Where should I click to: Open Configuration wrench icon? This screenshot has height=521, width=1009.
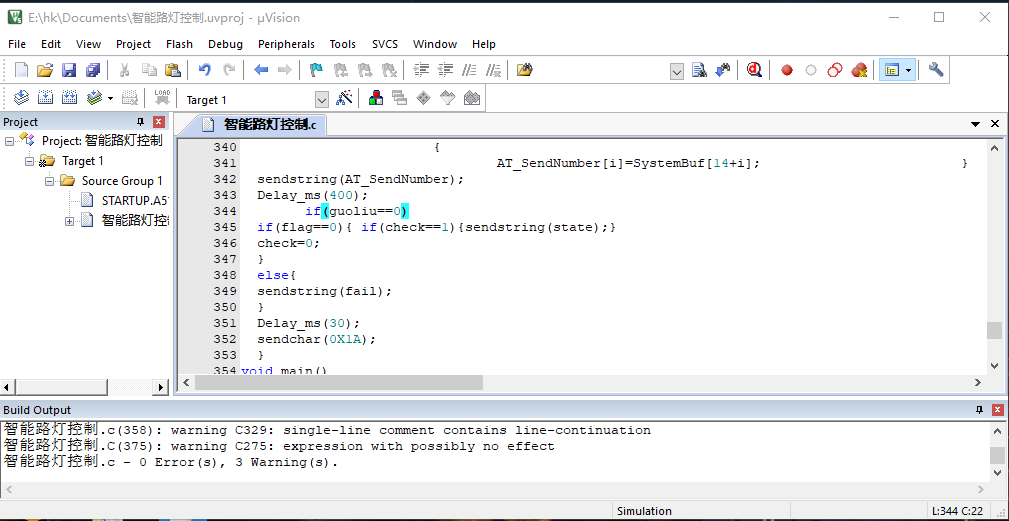tap(936, 70)
